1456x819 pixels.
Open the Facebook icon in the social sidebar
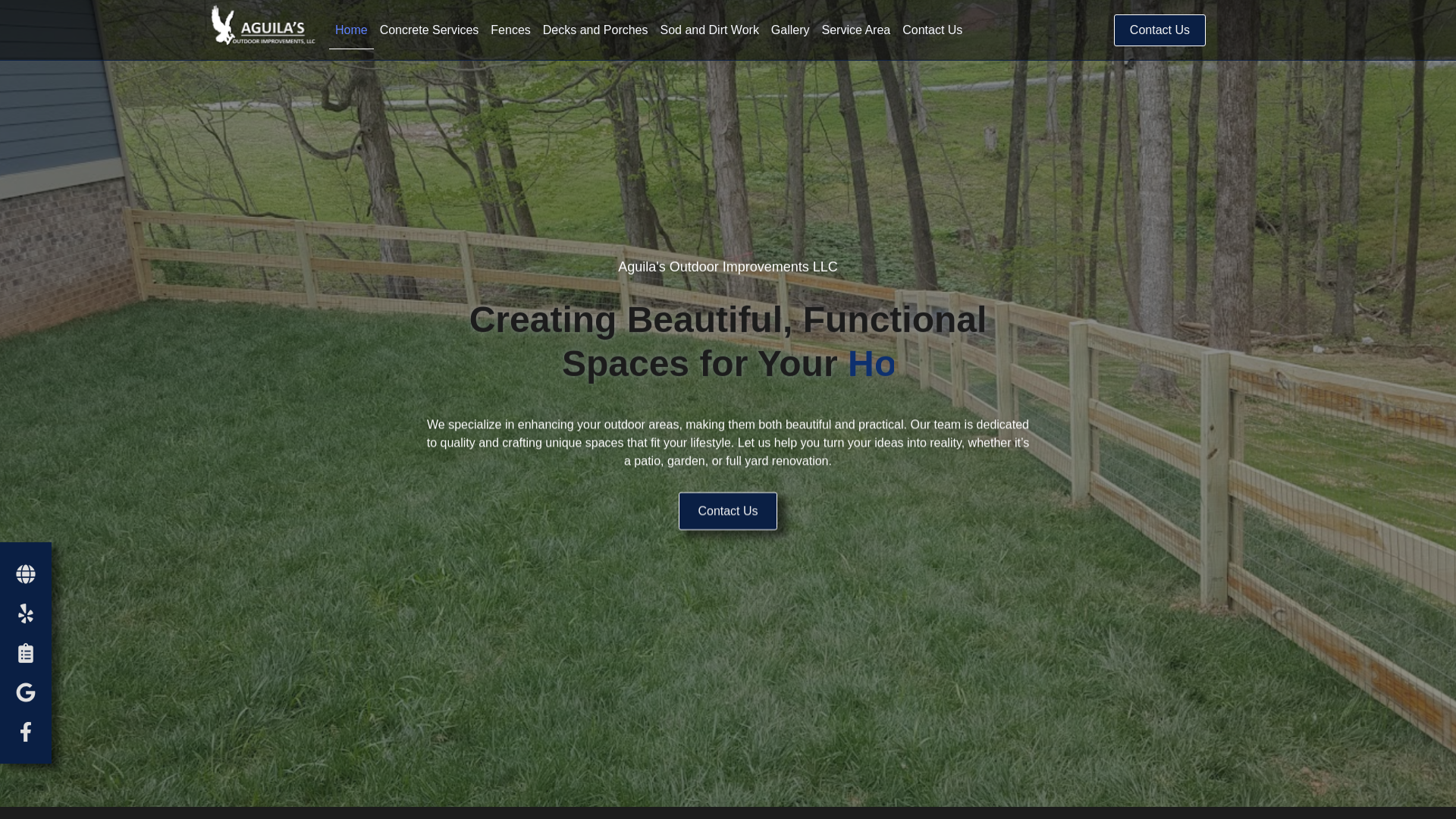point(26,732)
